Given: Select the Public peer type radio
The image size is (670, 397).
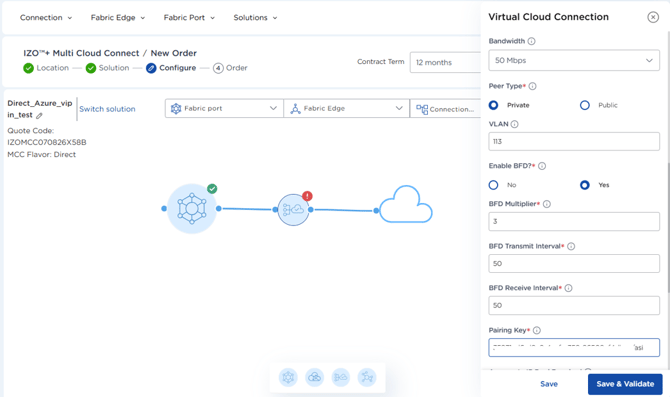Looking at the screenshot, I should click(x=585, y=105).
